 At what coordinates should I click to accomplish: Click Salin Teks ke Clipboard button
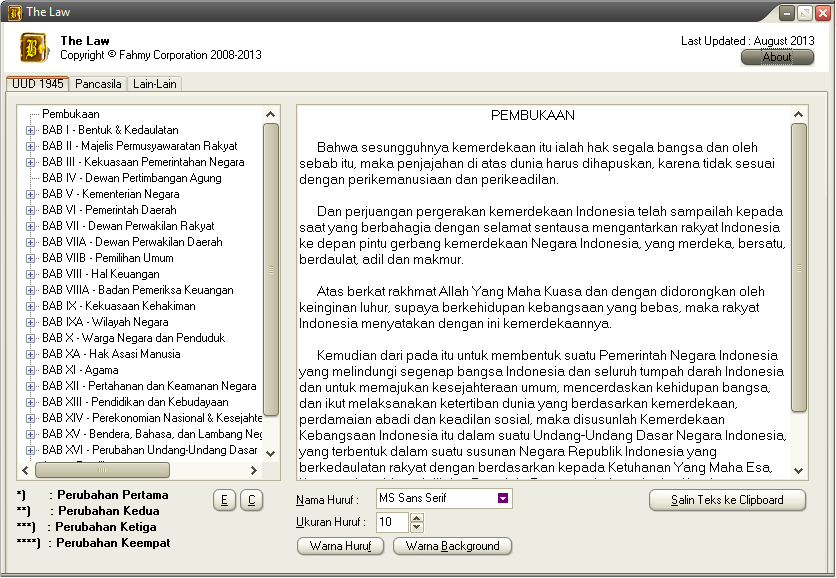727,500
